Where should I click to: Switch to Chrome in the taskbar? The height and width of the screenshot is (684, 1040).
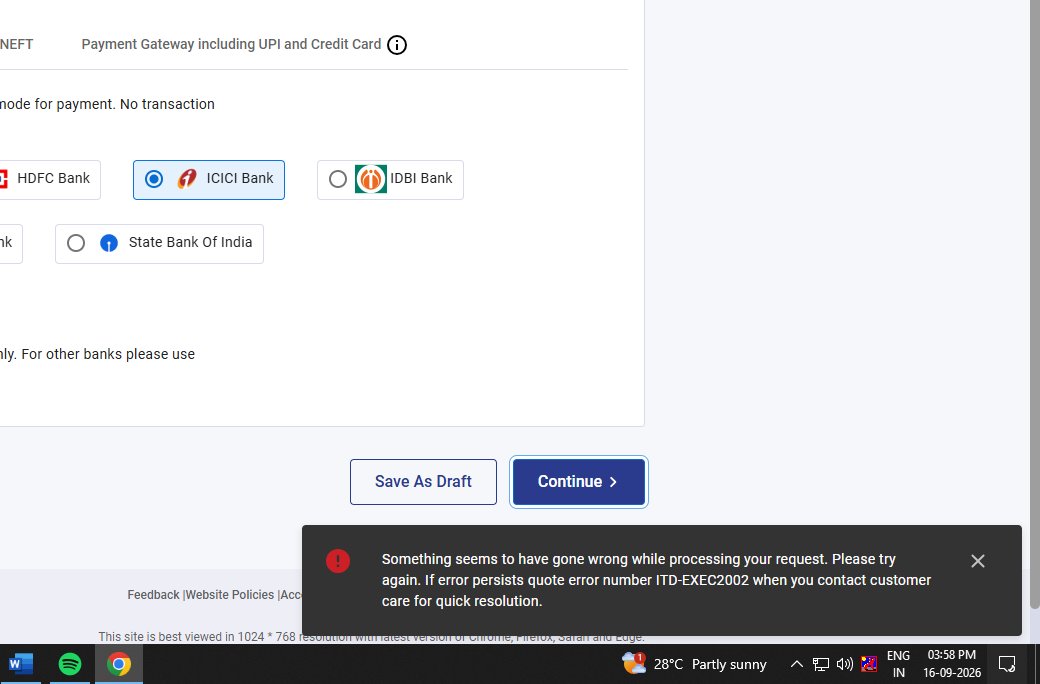click(x=119, y=663)
